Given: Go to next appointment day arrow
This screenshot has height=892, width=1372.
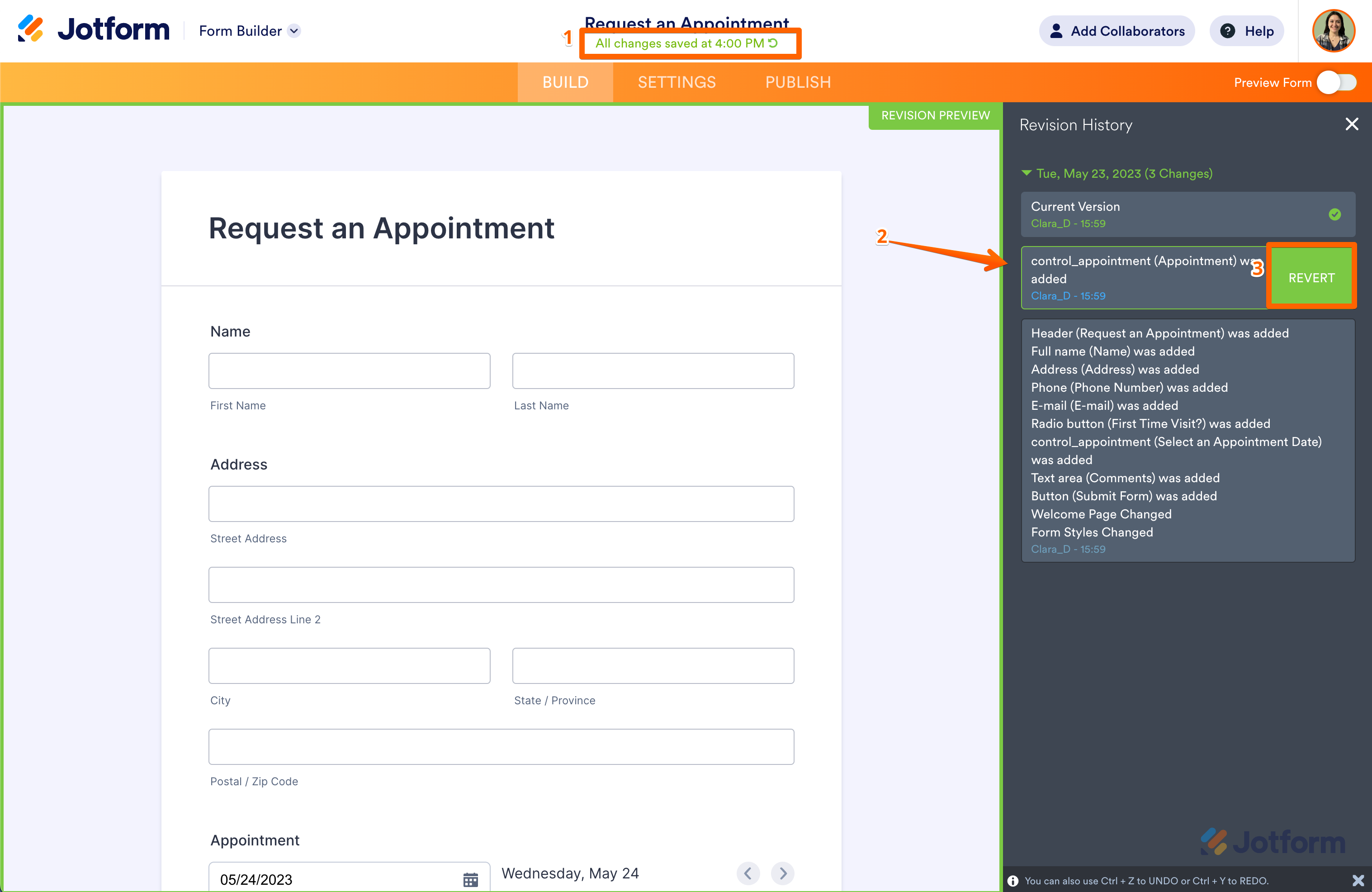Looking at the screenshot, I should [783, 873].
